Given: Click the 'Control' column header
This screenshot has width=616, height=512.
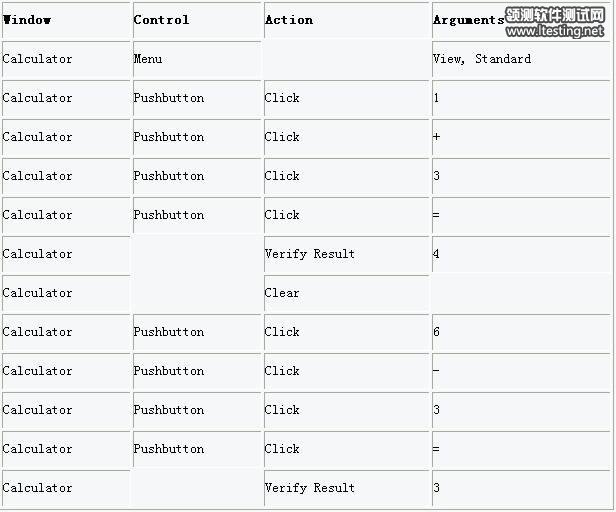Looking at the screenshot, I should click(161, 20).
